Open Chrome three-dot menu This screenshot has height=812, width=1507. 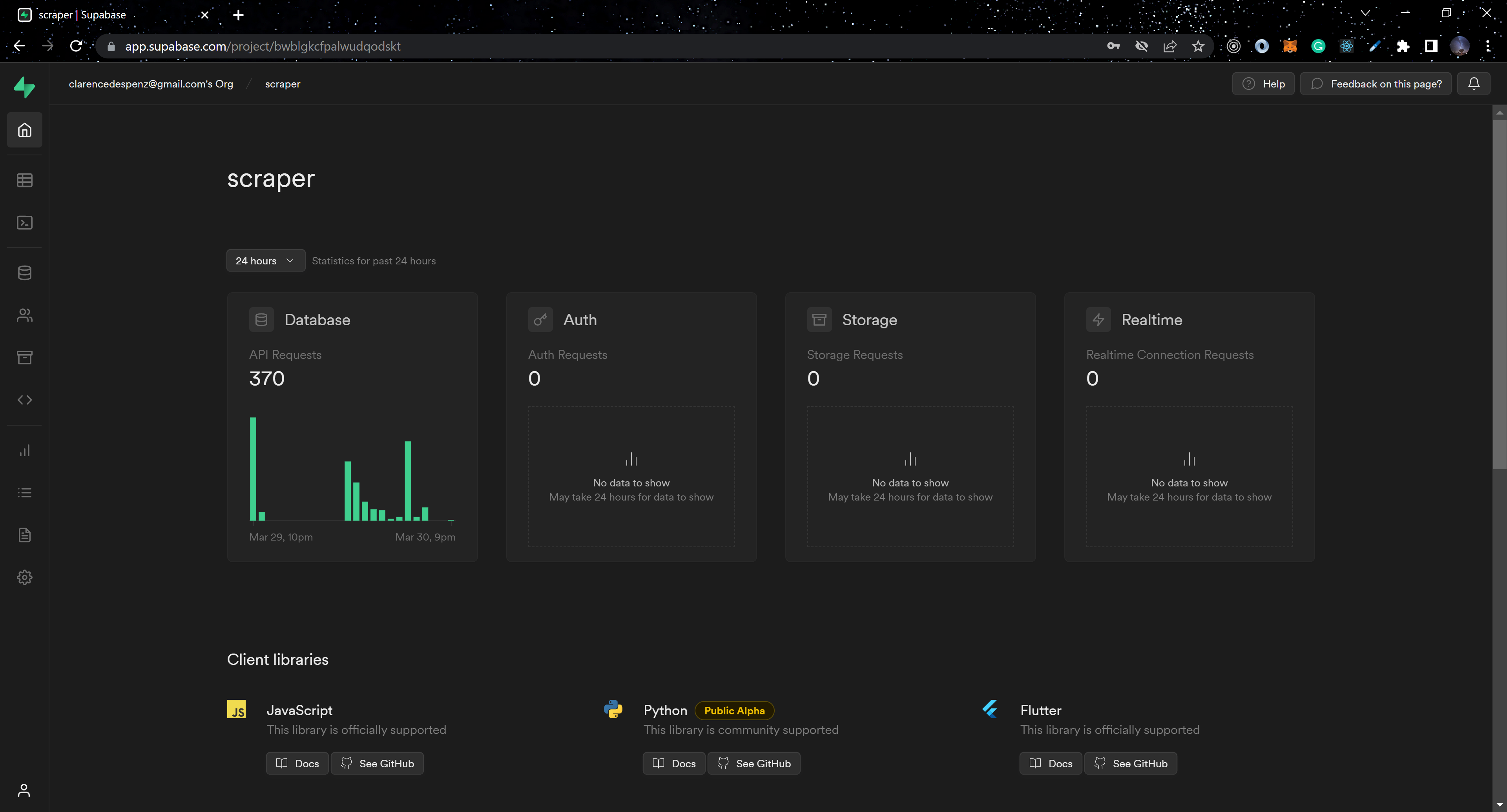[x=1488, y=46]
